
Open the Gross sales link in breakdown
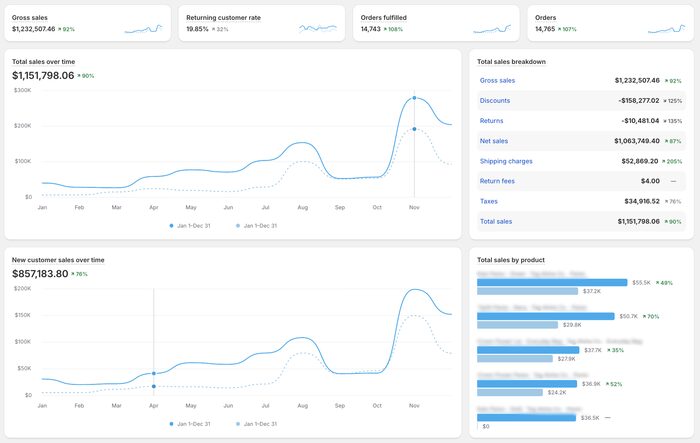(x=497, y=80)
